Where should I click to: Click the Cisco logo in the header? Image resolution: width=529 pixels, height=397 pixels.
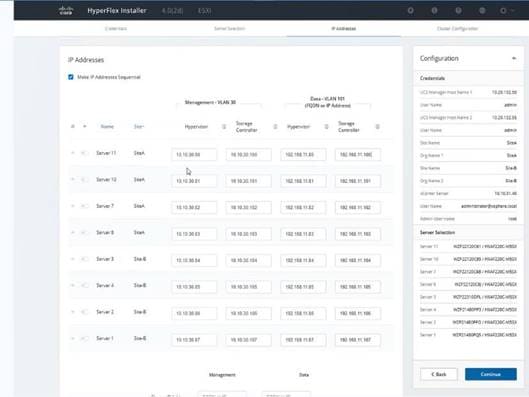coord(66,10)
